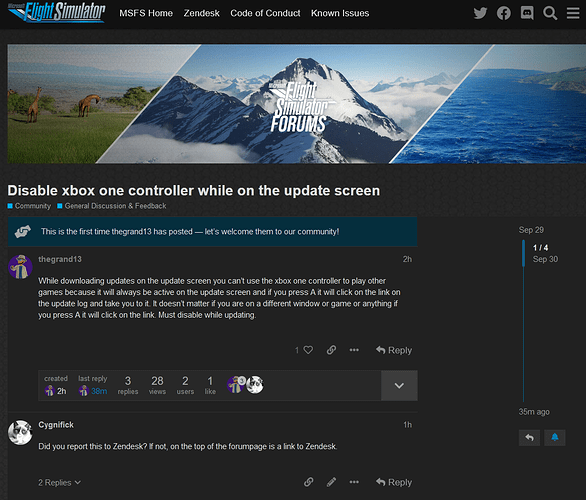Viewport: 586px width, 500px height.
Task: Click the edit pencil on Cygnifick's post
Action: pyautogui.click(x=331, y=482)
